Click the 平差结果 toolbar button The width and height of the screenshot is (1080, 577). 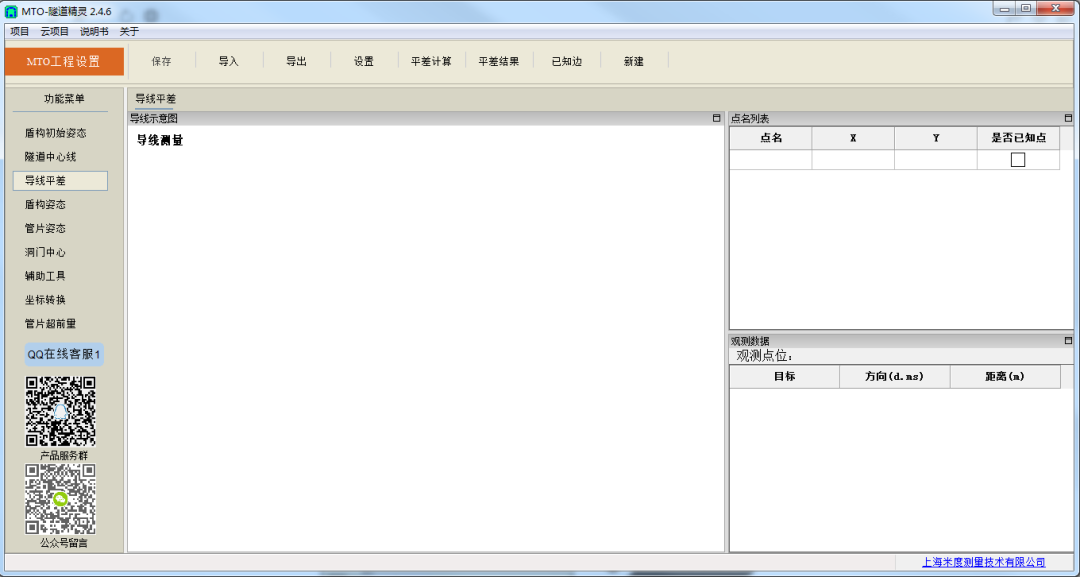coord(498,61)
